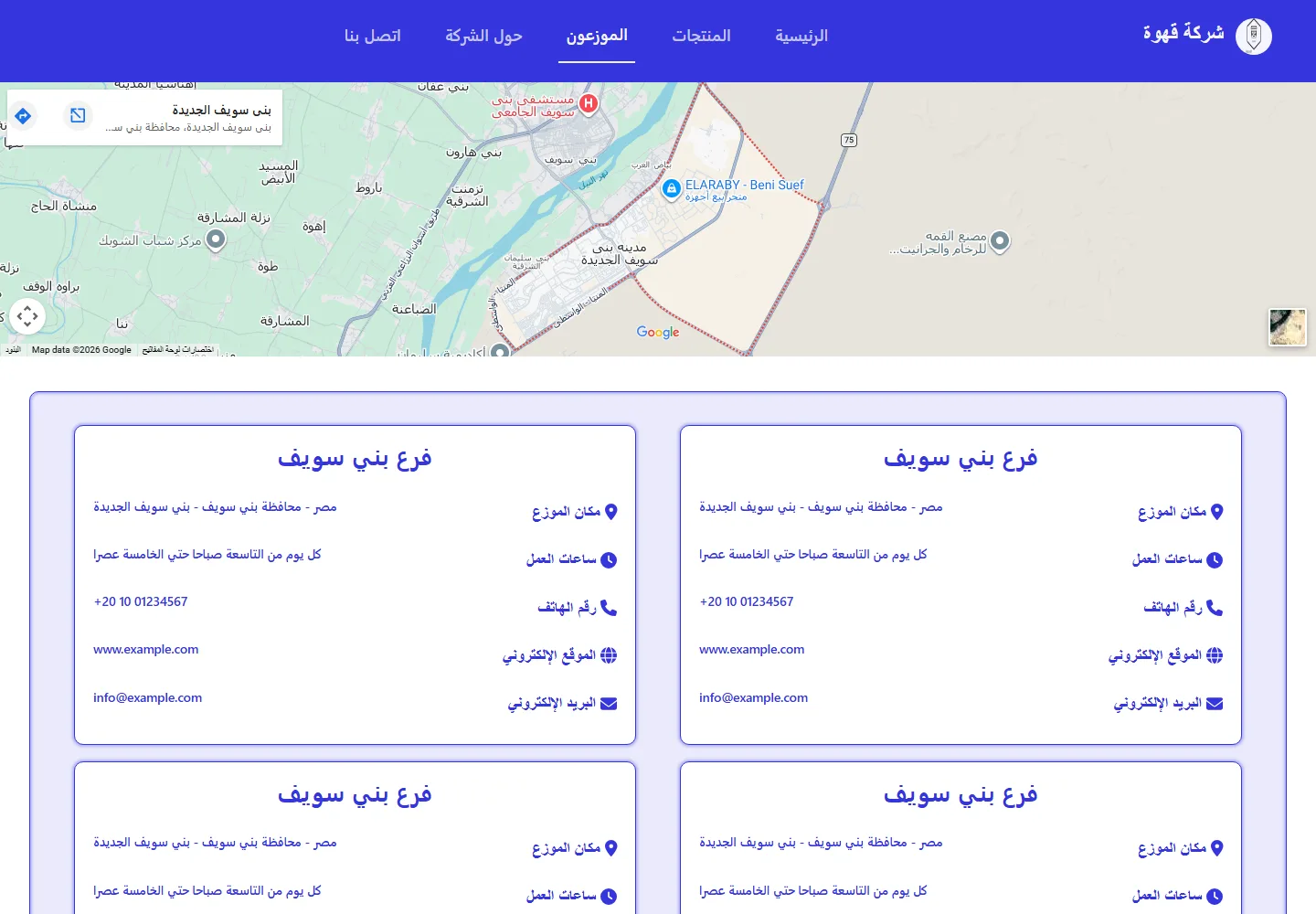Click envelope icon in top-left card
Screen dimensions: 1316x914
coord(609,704)
